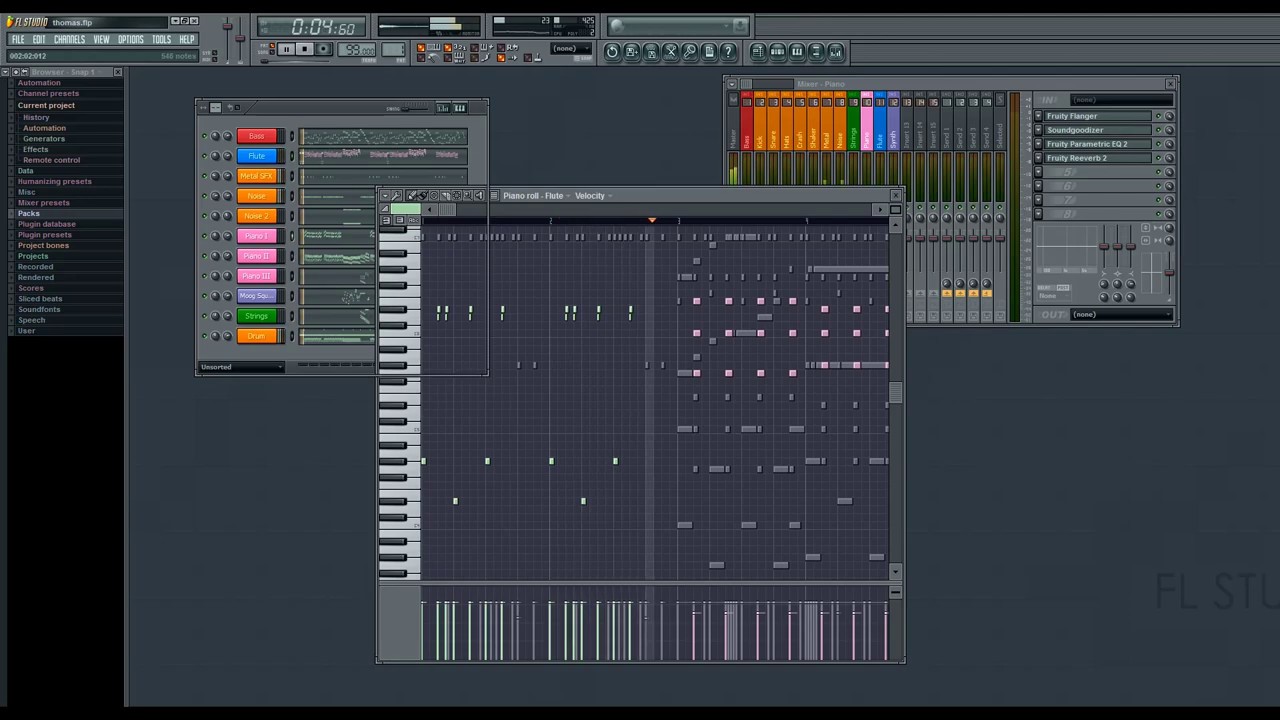The image size is (1280, 720).
Task: Click the undo history toolbar icon
Action: coord(612,51)
